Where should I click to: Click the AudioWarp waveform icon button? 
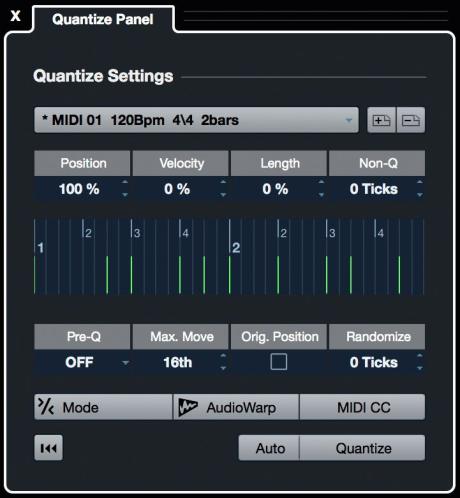tap(236, 407)
